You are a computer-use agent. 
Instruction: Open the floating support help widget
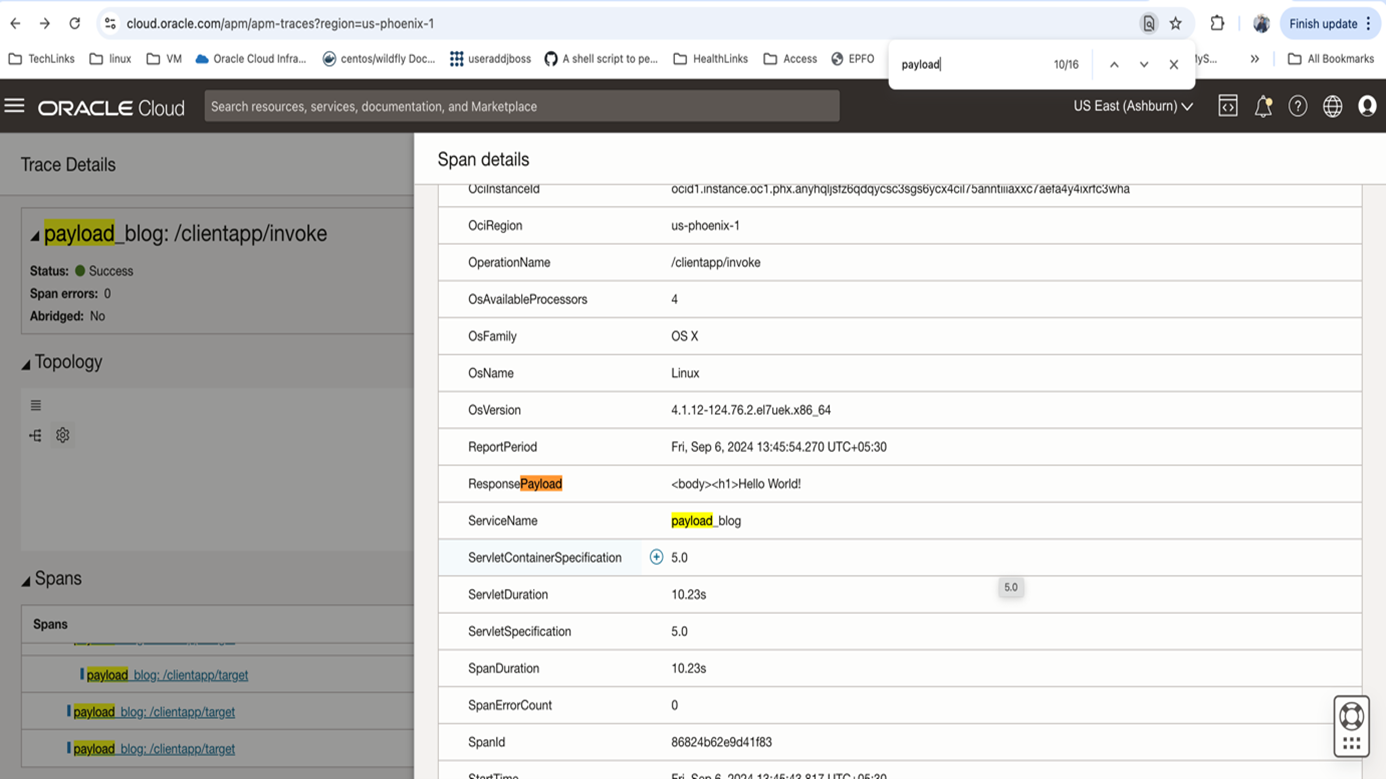[1351, 726]
